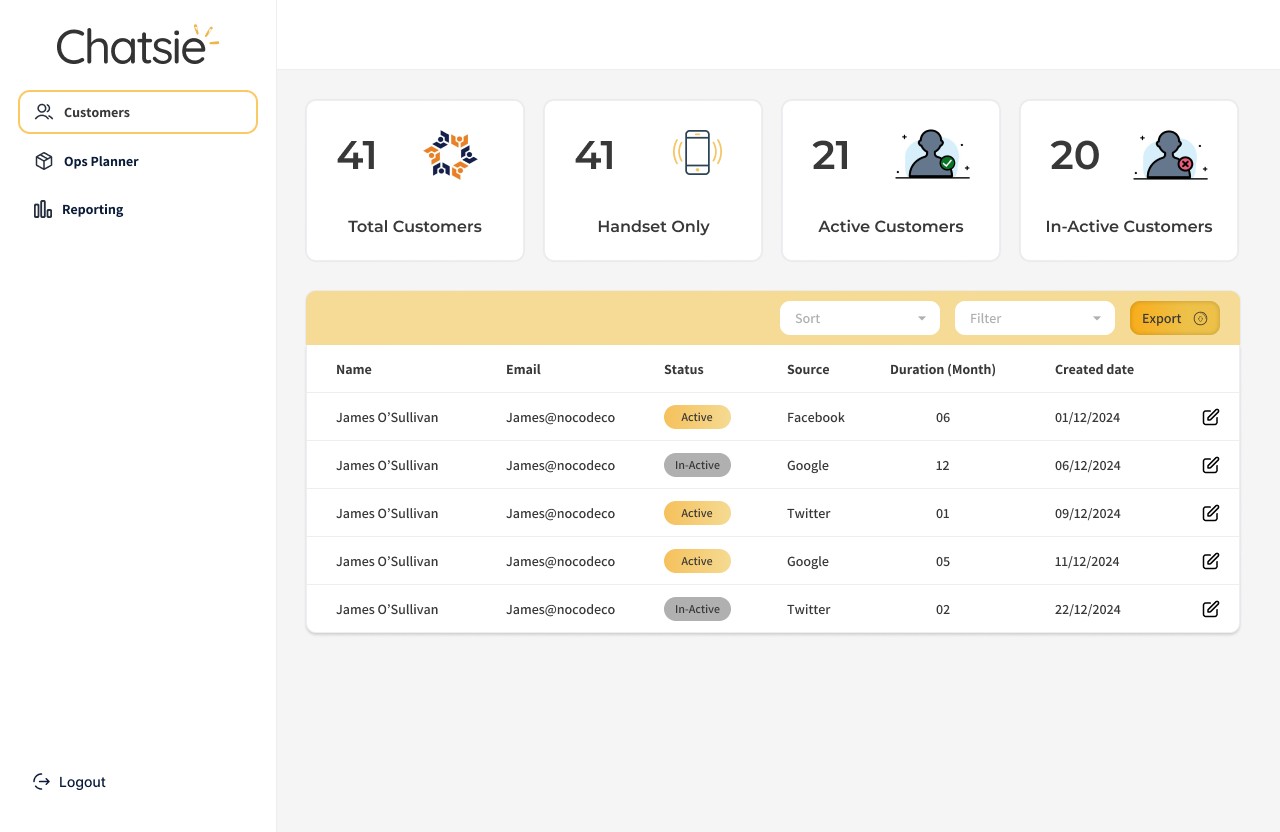Click the date 01/12/2024
The width and height of the screenshot is (1280, 832).
point(1088,417)
